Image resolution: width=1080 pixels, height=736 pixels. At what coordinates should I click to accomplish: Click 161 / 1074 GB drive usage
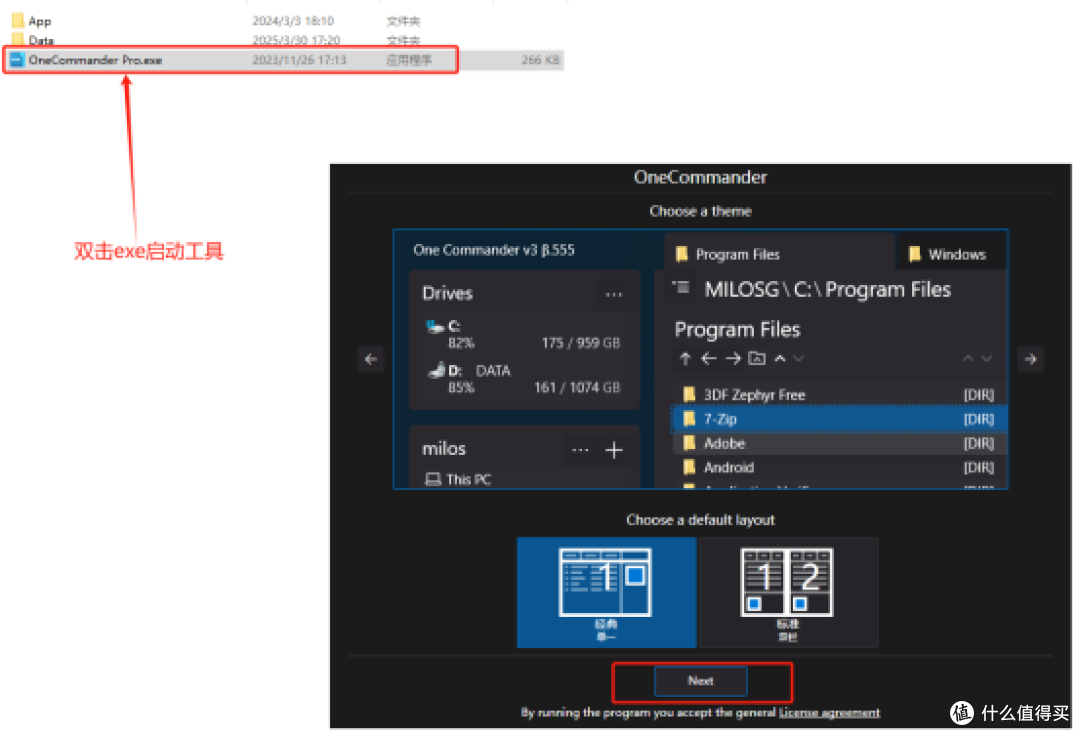pyautogui.click(x=577, y=388)
